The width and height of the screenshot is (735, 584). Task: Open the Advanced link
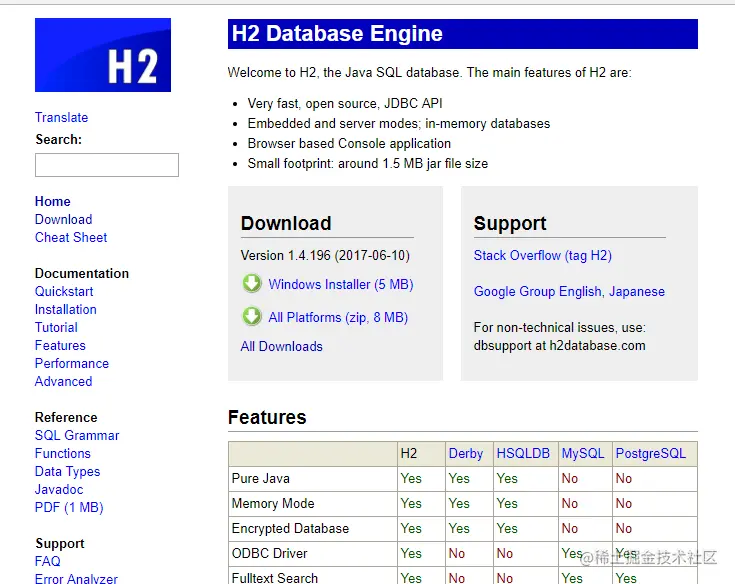click(63, 381)
